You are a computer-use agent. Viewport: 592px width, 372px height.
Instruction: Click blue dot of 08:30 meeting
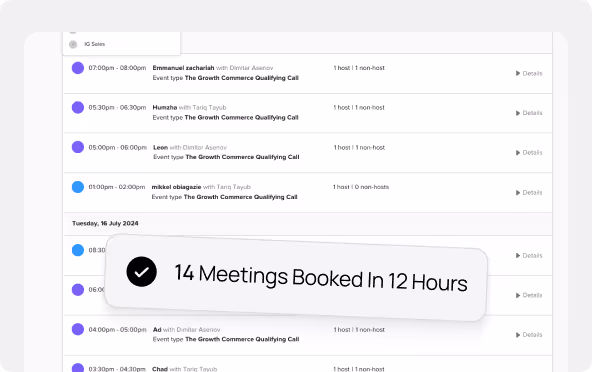(x=78, y=250)
